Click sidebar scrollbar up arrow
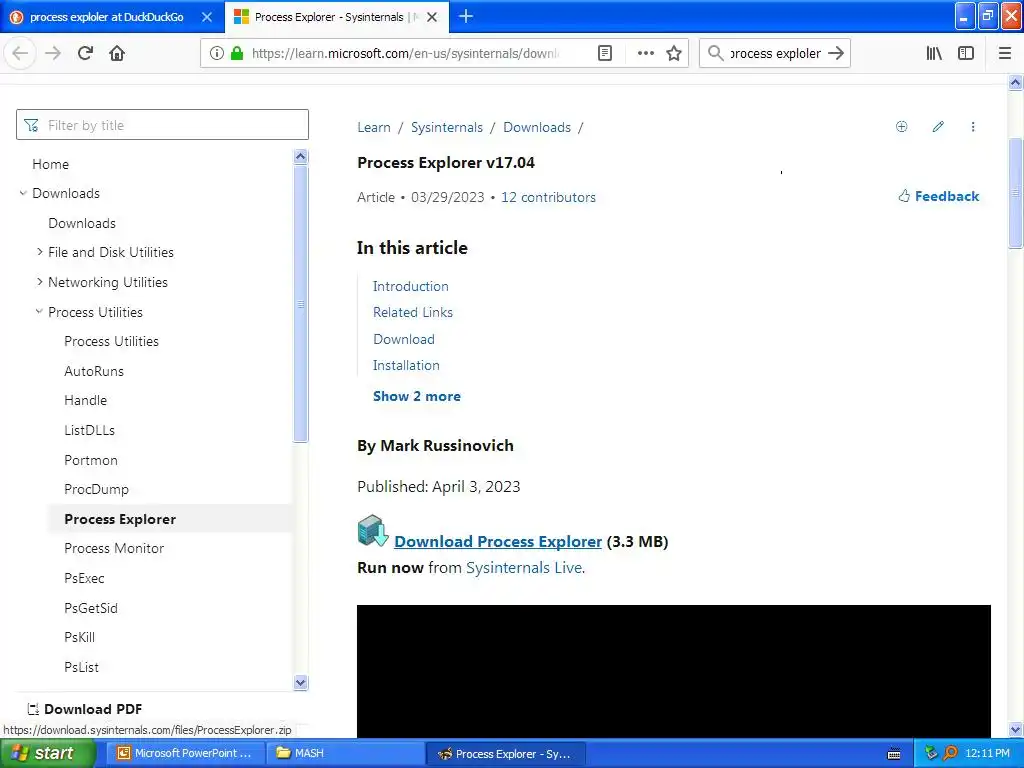The width and height of the screenshot is (1024, 768). pyautogui.click(x=300, y=156)
